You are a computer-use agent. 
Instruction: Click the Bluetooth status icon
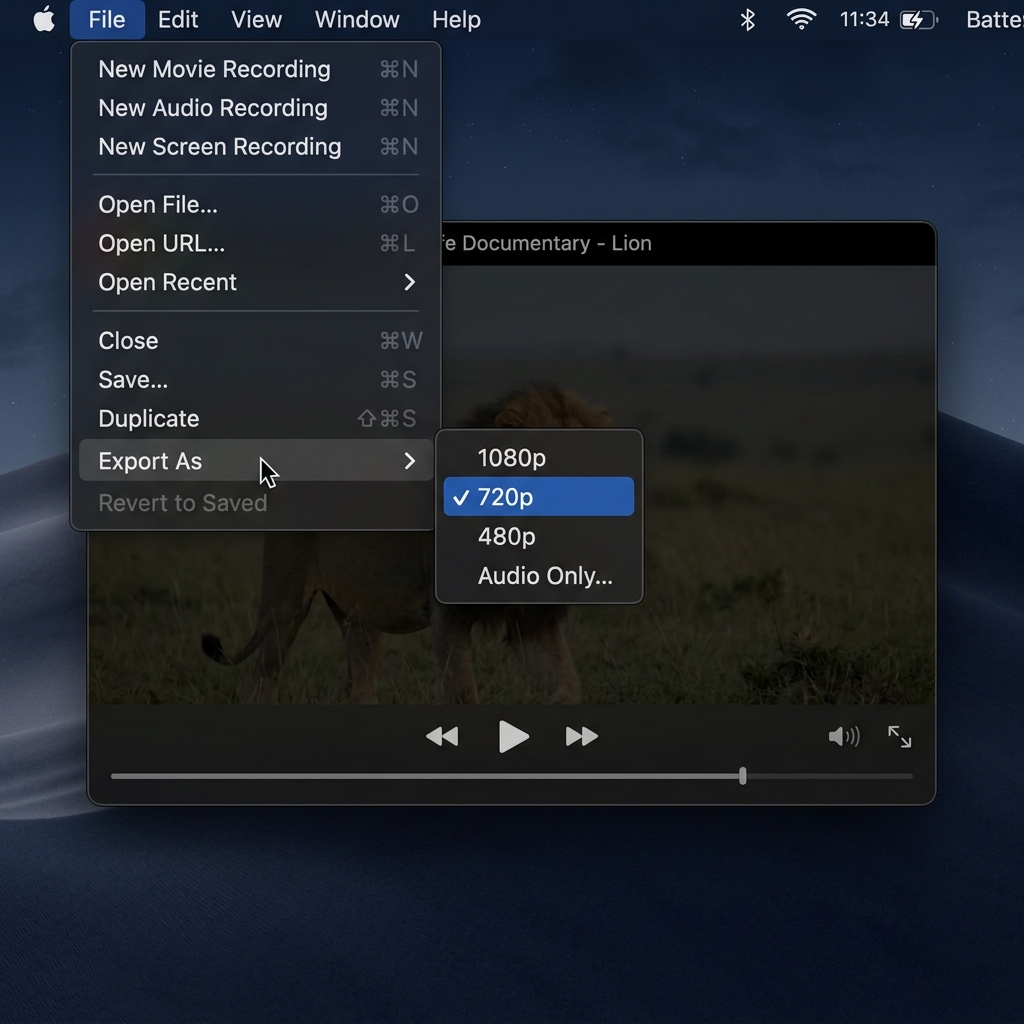(x=748, y=20)
